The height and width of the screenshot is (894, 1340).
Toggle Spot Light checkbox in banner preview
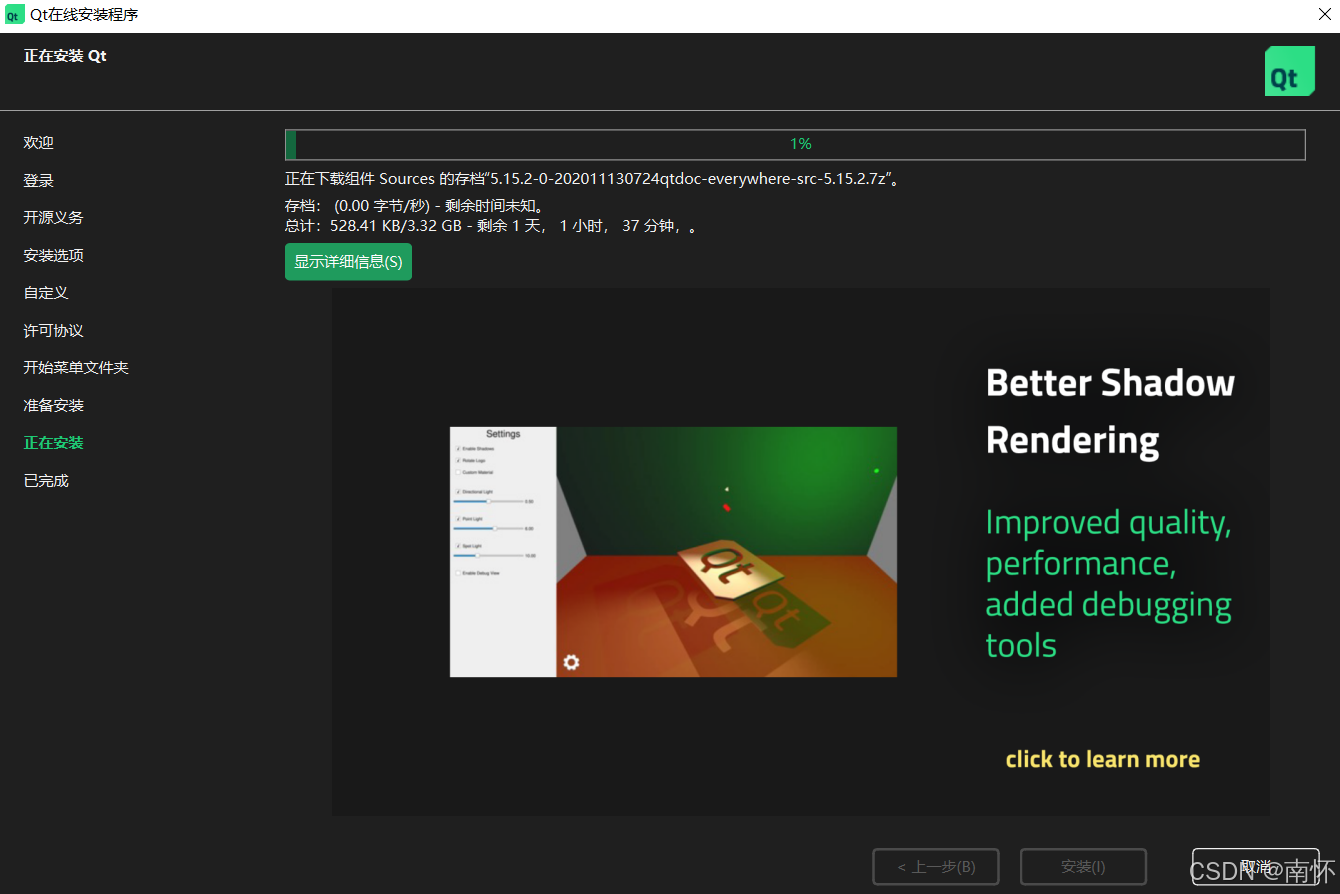(x=458, y=546)
